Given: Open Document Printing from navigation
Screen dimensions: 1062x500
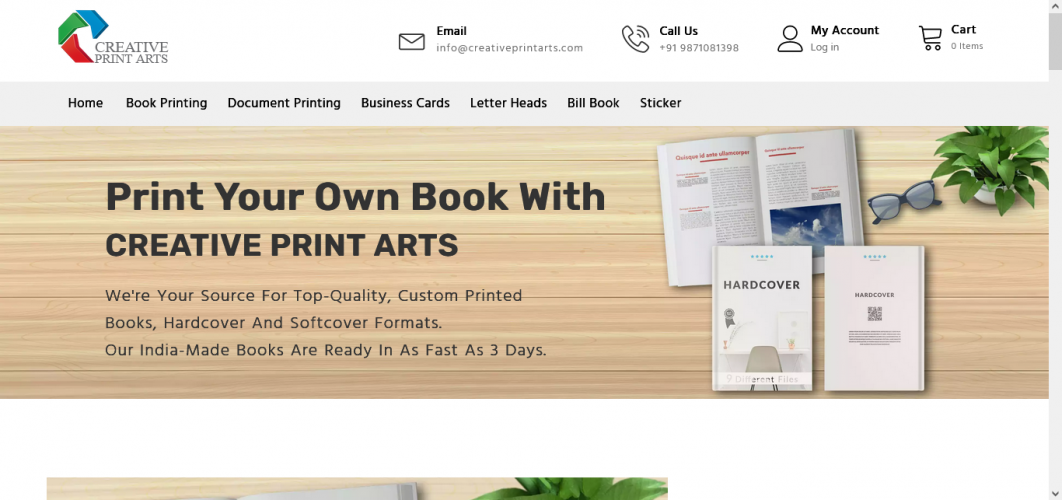Looking at the screenshot, I should [x=284, y=103].
